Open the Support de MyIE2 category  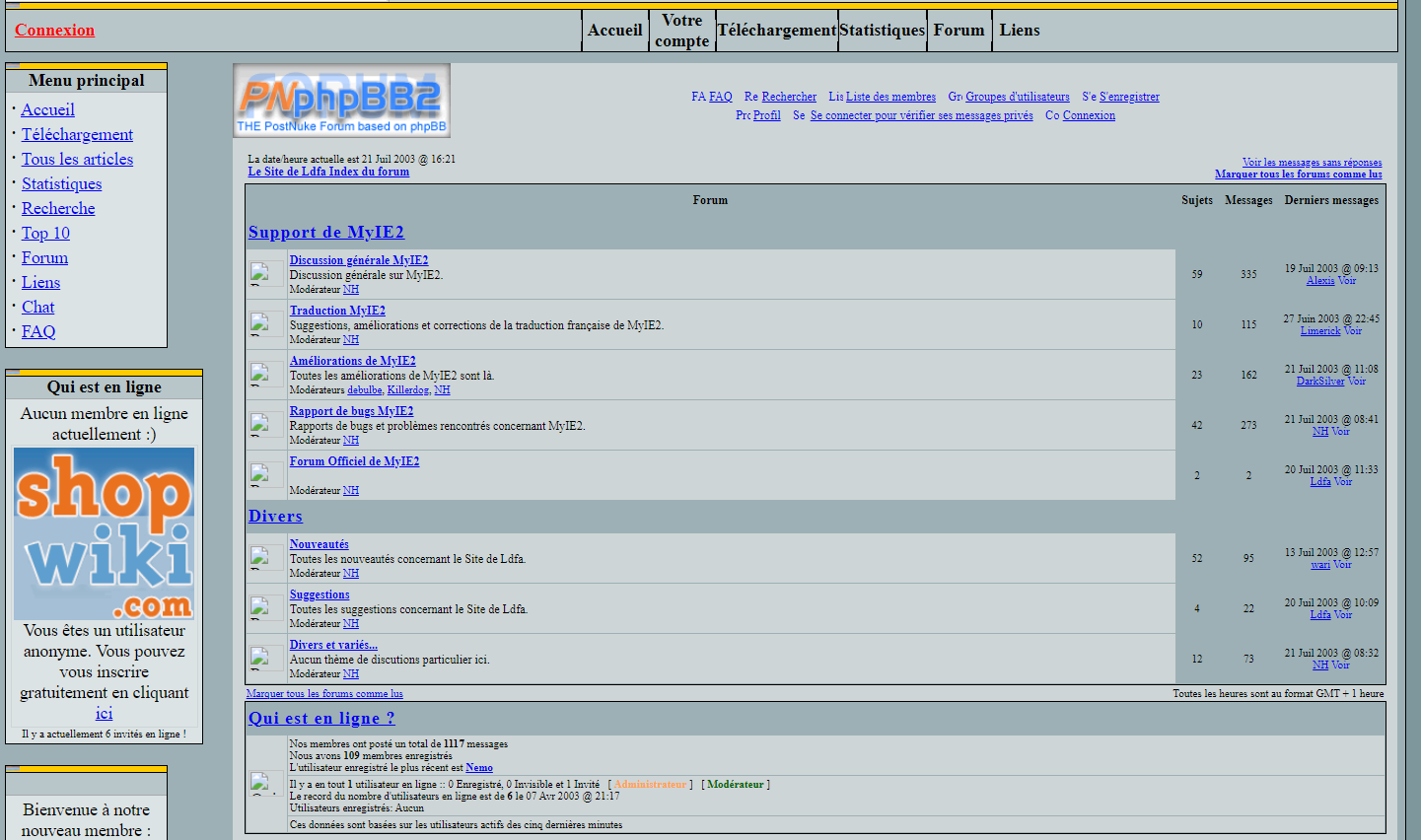(x=326, y=233)
